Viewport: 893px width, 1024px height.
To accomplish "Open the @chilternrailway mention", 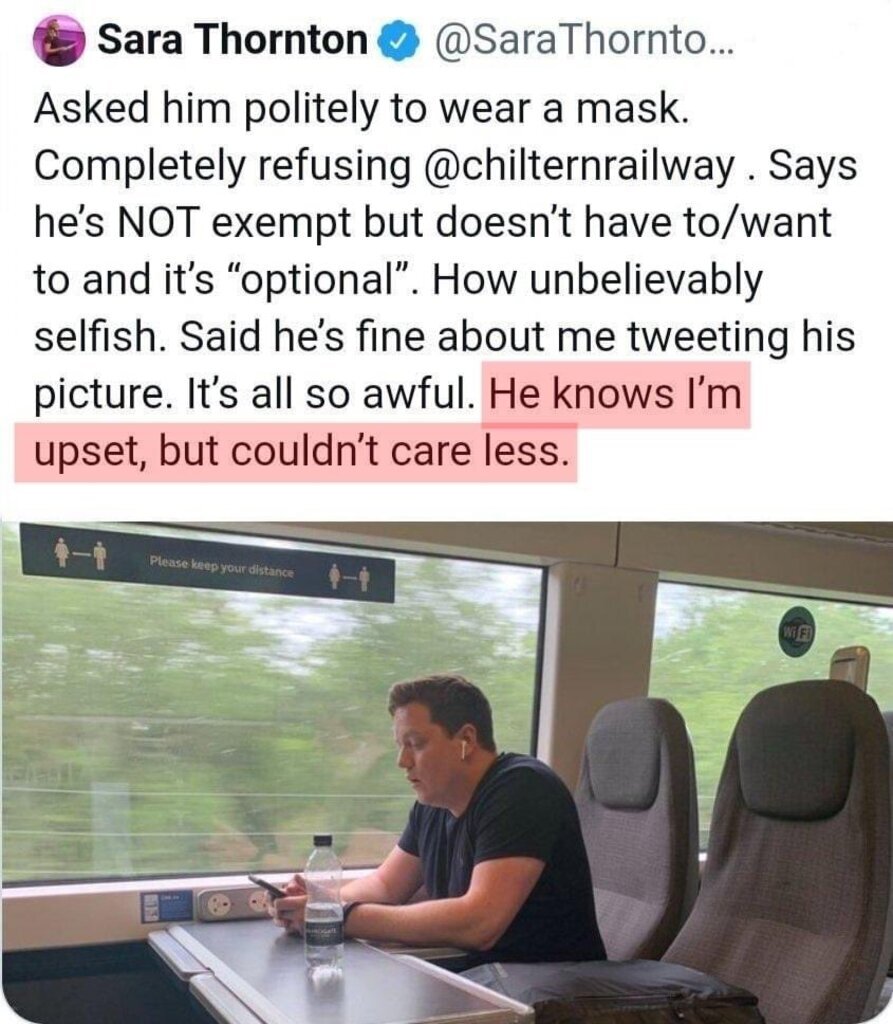I will coord(579,167).
